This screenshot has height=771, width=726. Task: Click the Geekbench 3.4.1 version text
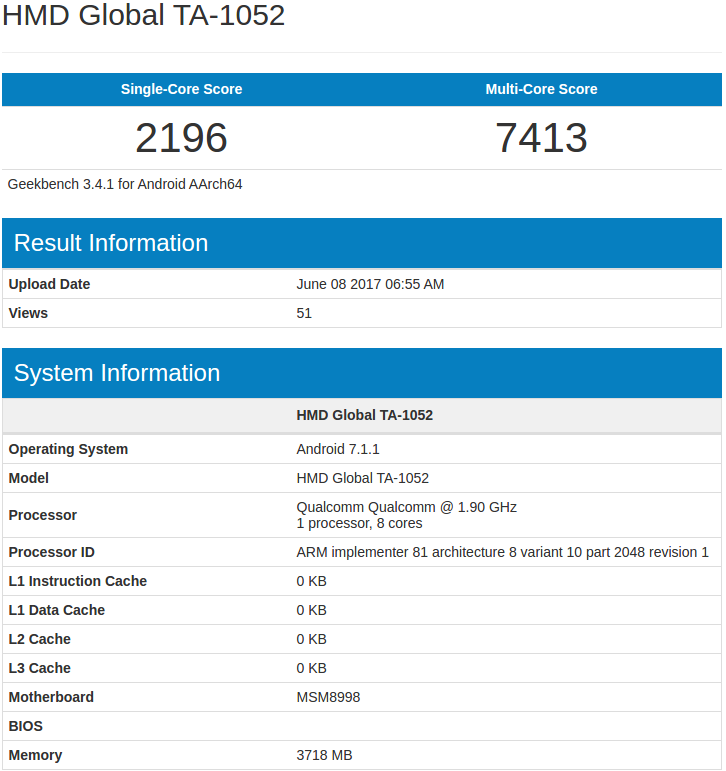pos(125,184)
